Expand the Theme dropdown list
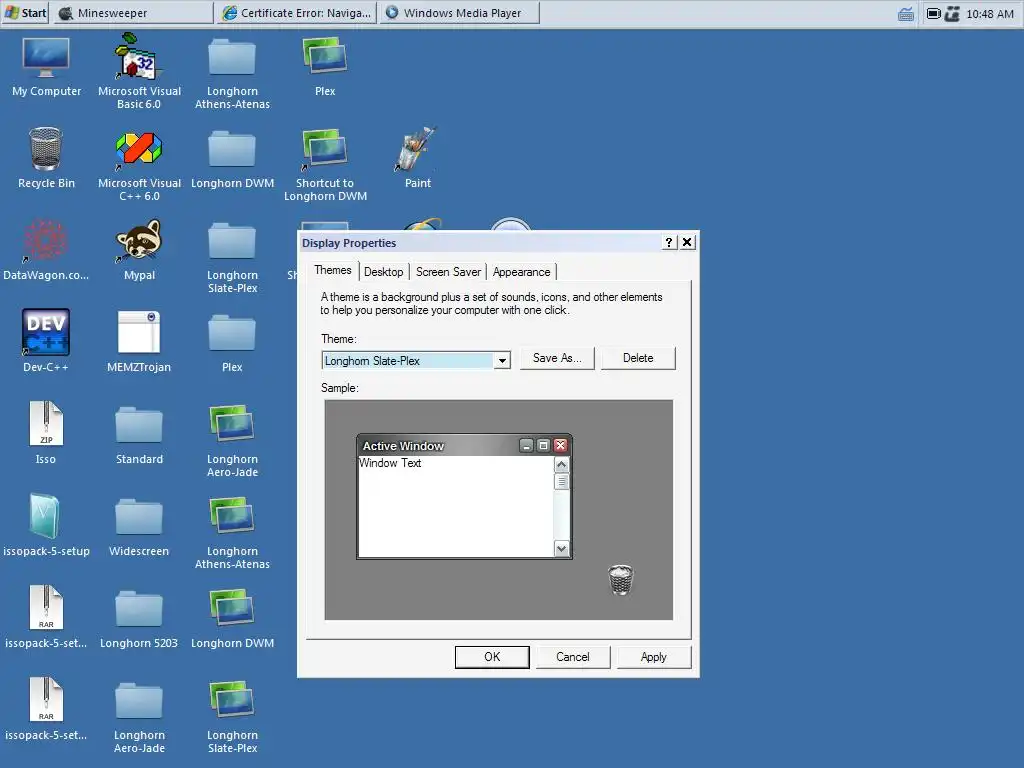The image size is (1024, 768). point(502,360)
